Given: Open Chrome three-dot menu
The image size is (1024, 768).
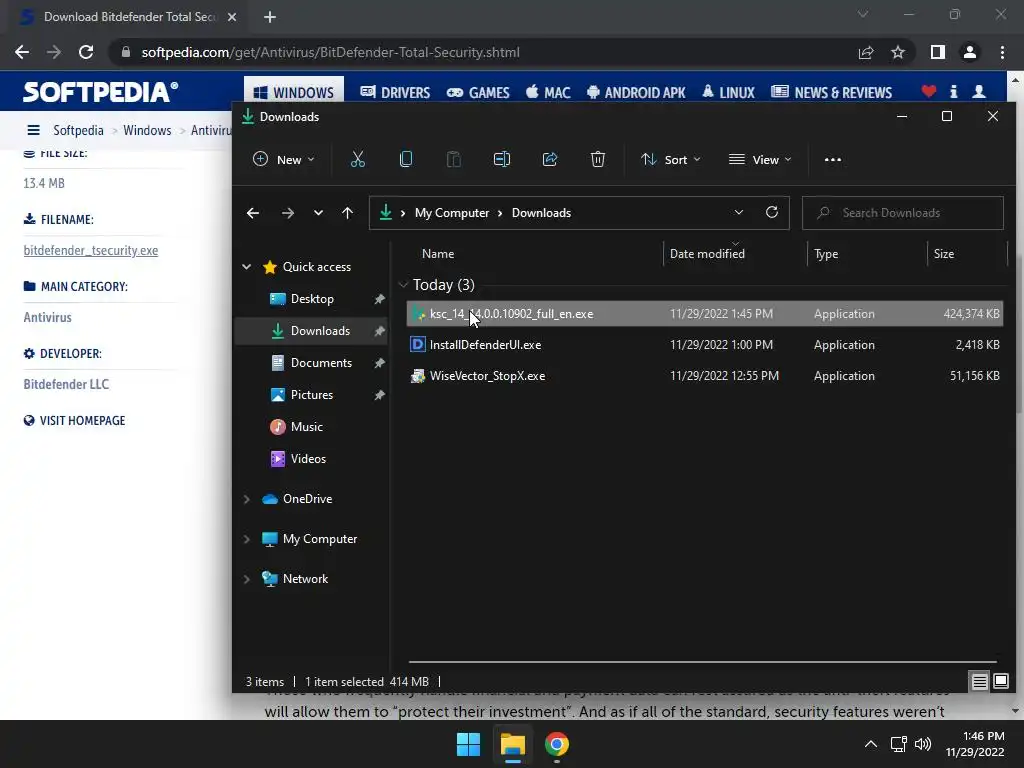Looking at the screenshot, I should (1002, 52).
